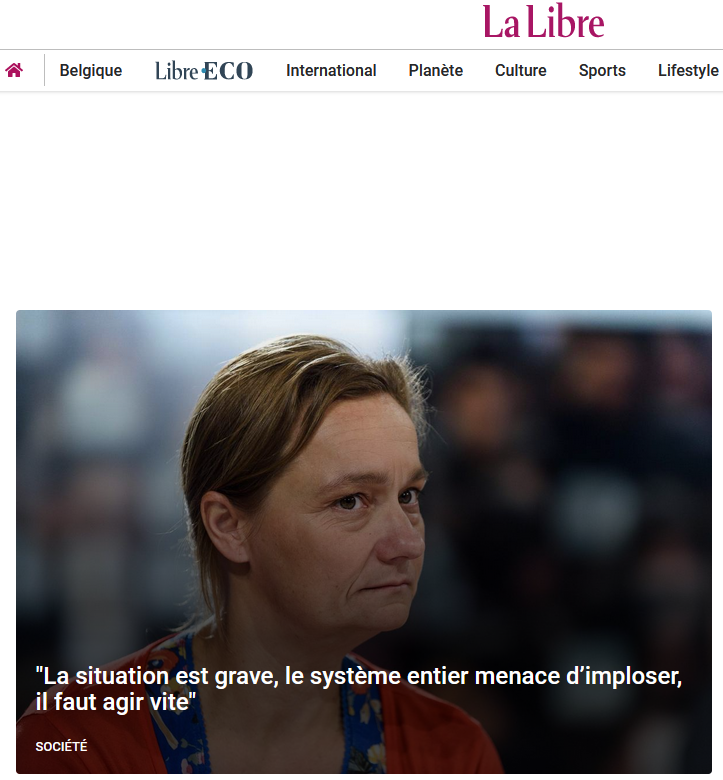Open the Lifestyle menu item
723x780 pixels.
point(688,71)
